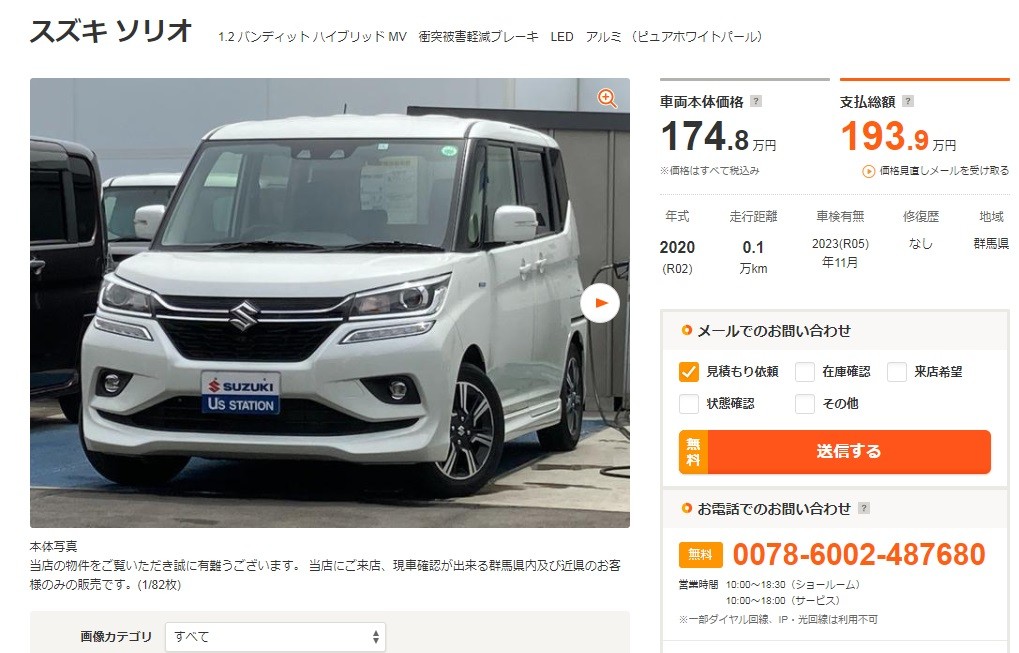The width and height of the screenshot is (1019, 653).
Task: Open the 画像カテゴリ dropdown
Action: (x=276, y=637)
